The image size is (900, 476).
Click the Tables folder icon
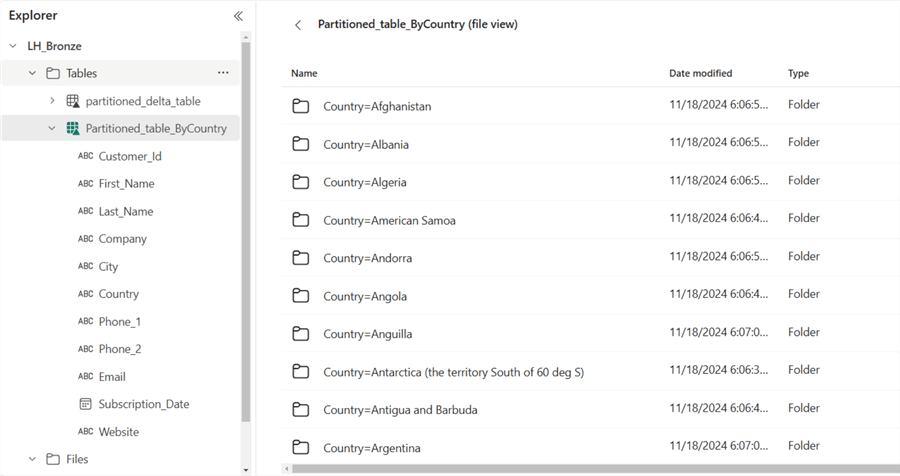[53, 73]
